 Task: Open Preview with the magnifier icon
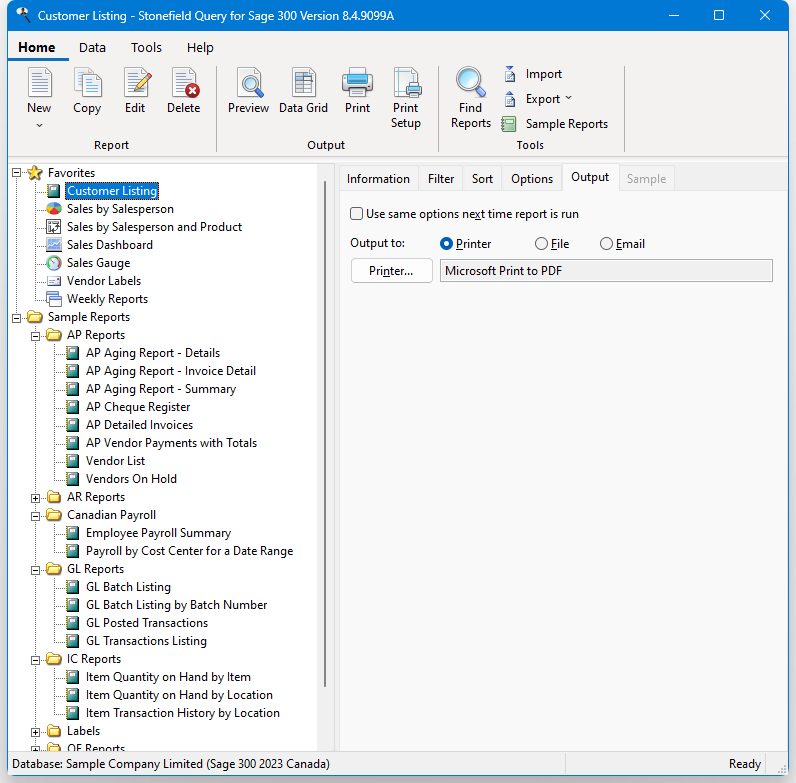250,82
